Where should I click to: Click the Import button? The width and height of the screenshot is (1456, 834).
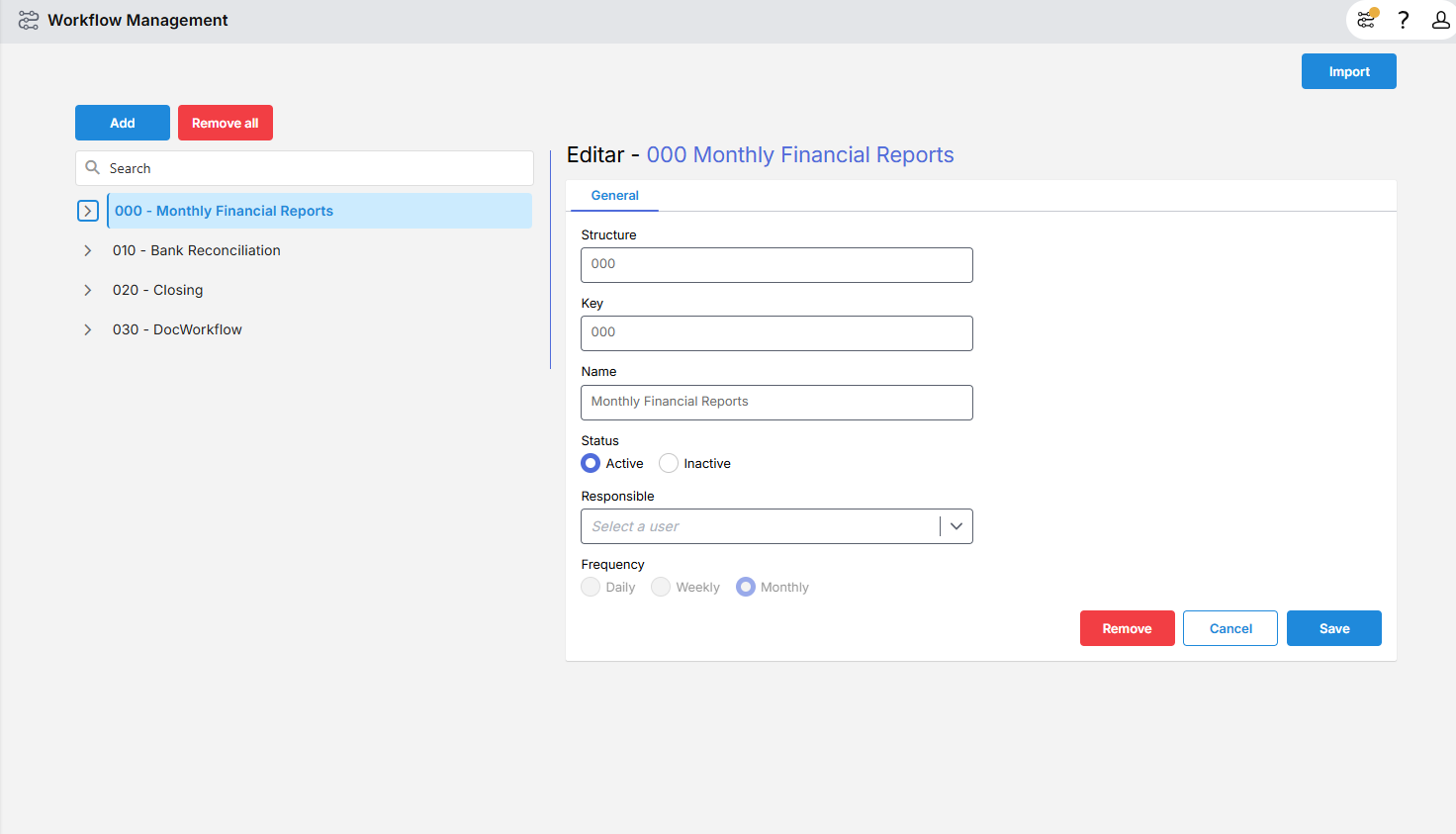(x=1348, y=71)
